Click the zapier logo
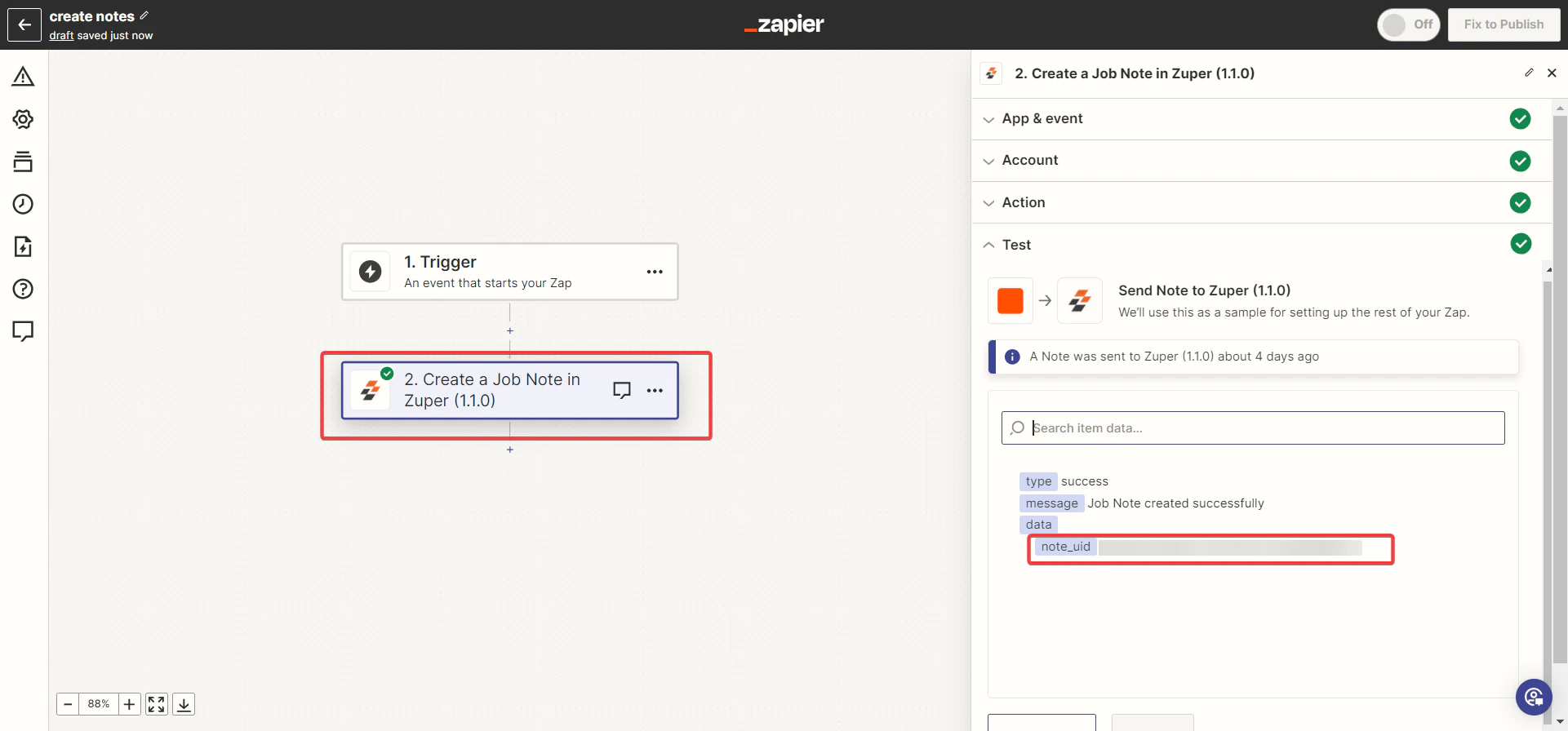Image resolution: width=1568 pixels, height=731 pixels. tap(784, 24)
